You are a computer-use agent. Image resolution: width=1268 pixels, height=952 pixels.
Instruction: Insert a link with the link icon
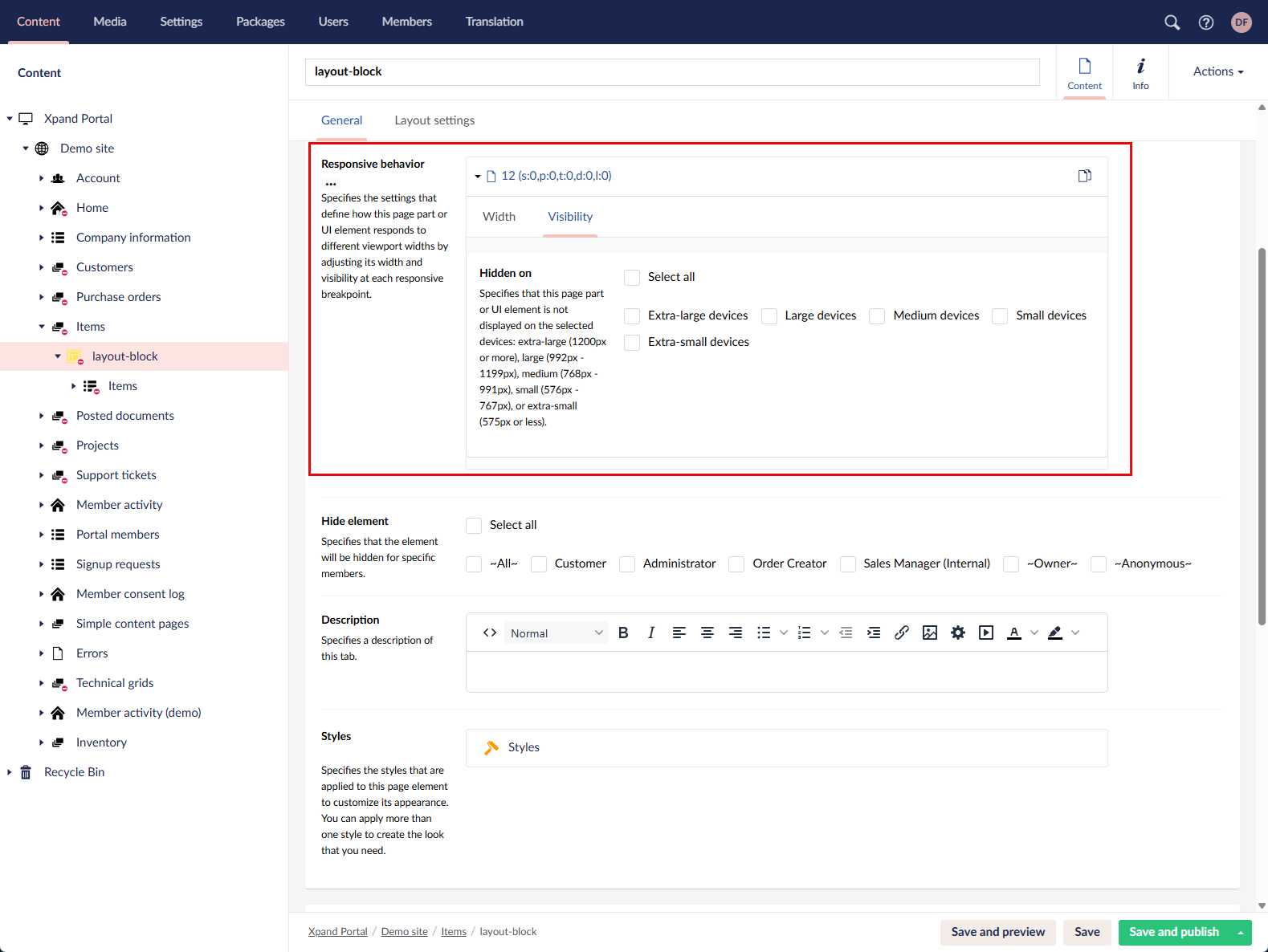[x=902, y=633]
